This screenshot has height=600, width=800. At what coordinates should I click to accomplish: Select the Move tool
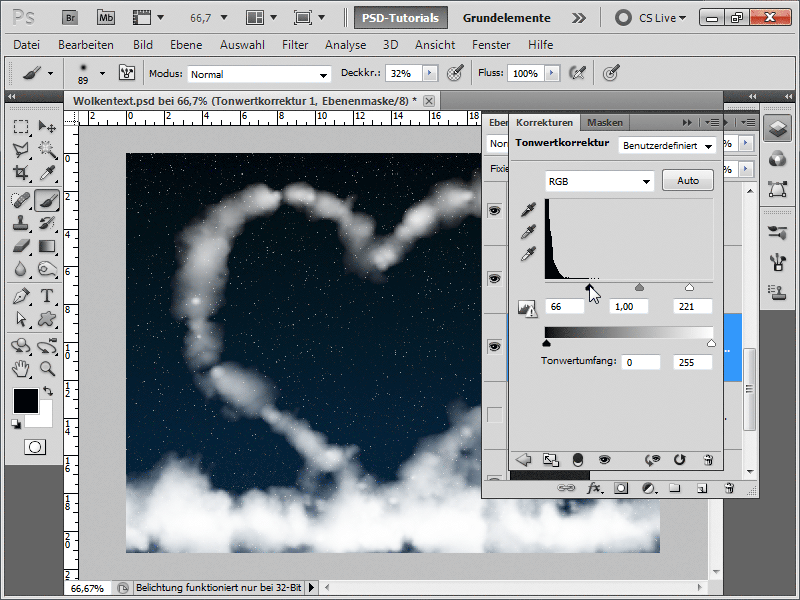click(x=47, y=126)
